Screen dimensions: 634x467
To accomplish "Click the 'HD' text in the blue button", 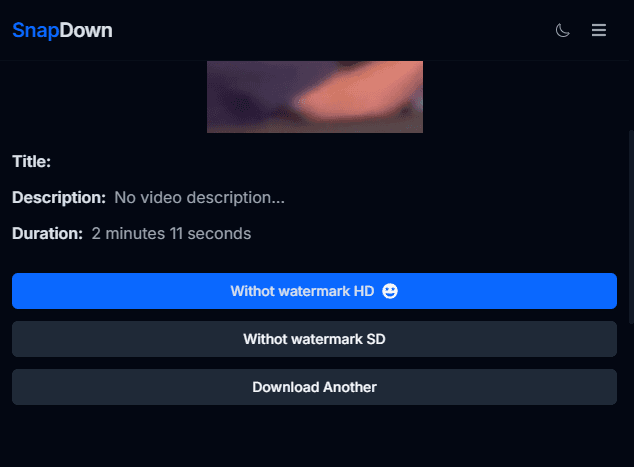I will 364,291.
